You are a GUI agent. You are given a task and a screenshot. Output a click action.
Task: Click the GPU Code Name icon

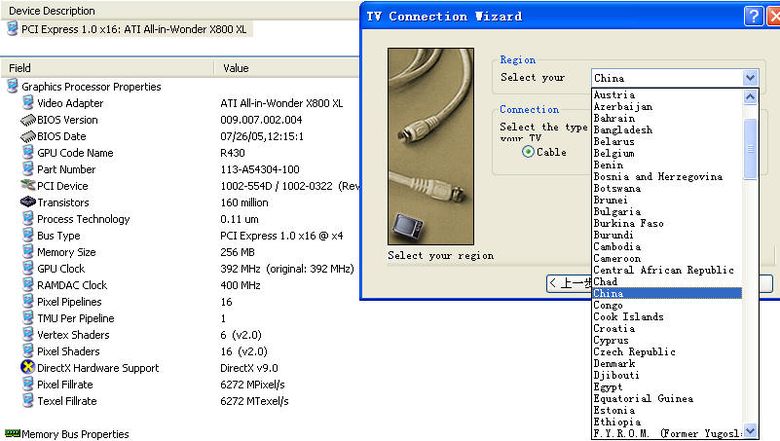click(x=28, y=153)
